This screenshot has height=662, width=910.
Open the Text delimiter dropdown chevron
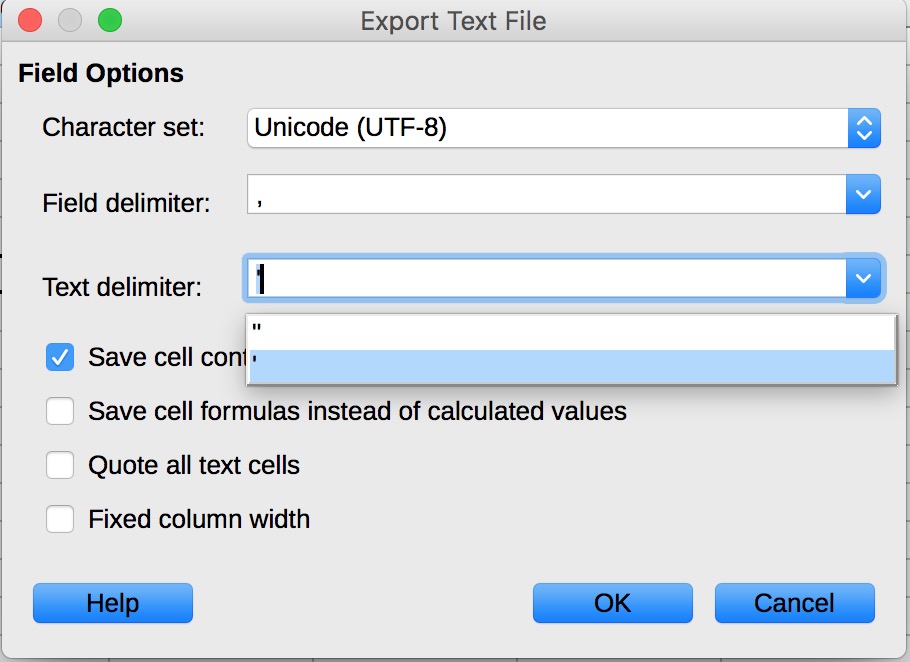[862, 278]
